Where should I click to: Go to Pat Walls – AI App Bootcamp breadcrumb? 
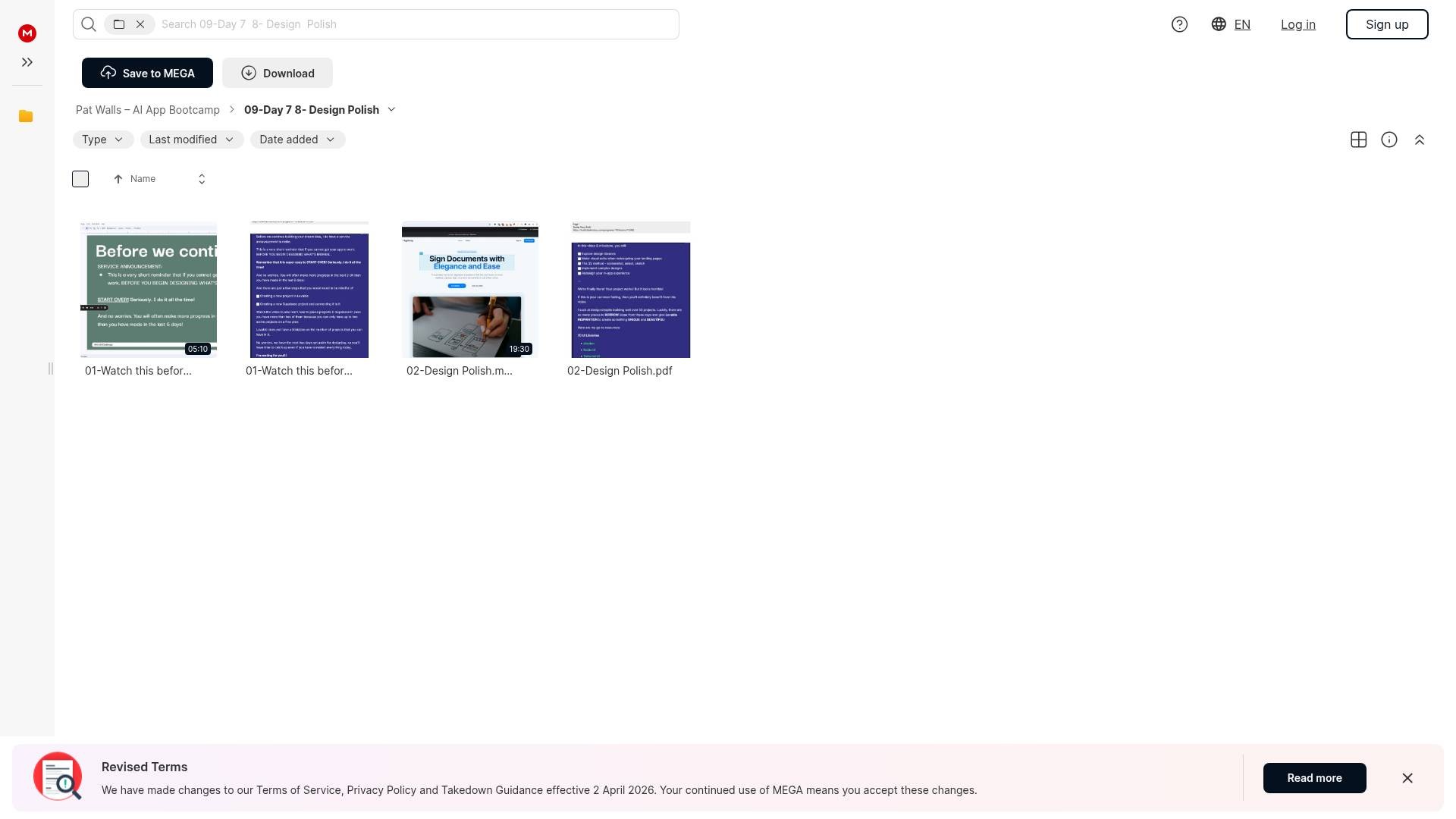click(148, 110)
